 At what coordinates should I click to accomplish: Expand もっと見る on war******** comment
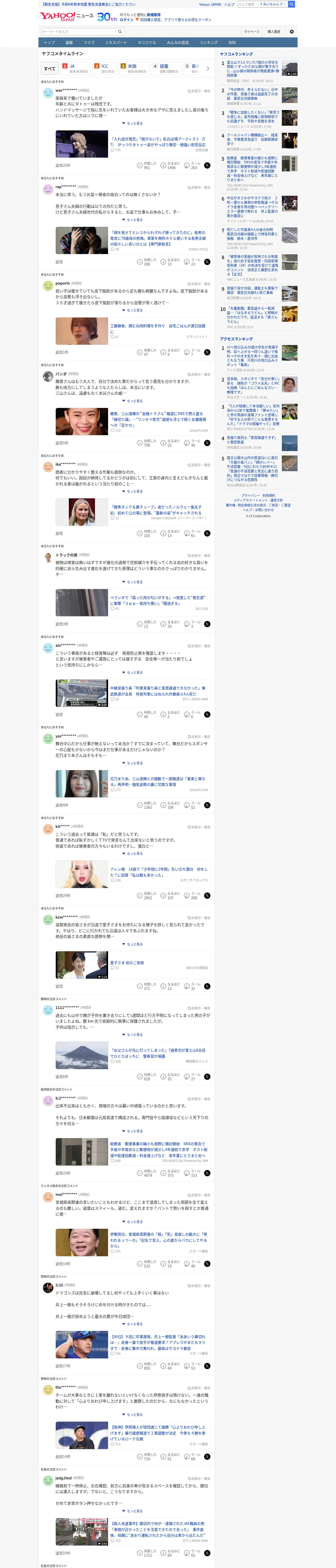coord(132,124)
